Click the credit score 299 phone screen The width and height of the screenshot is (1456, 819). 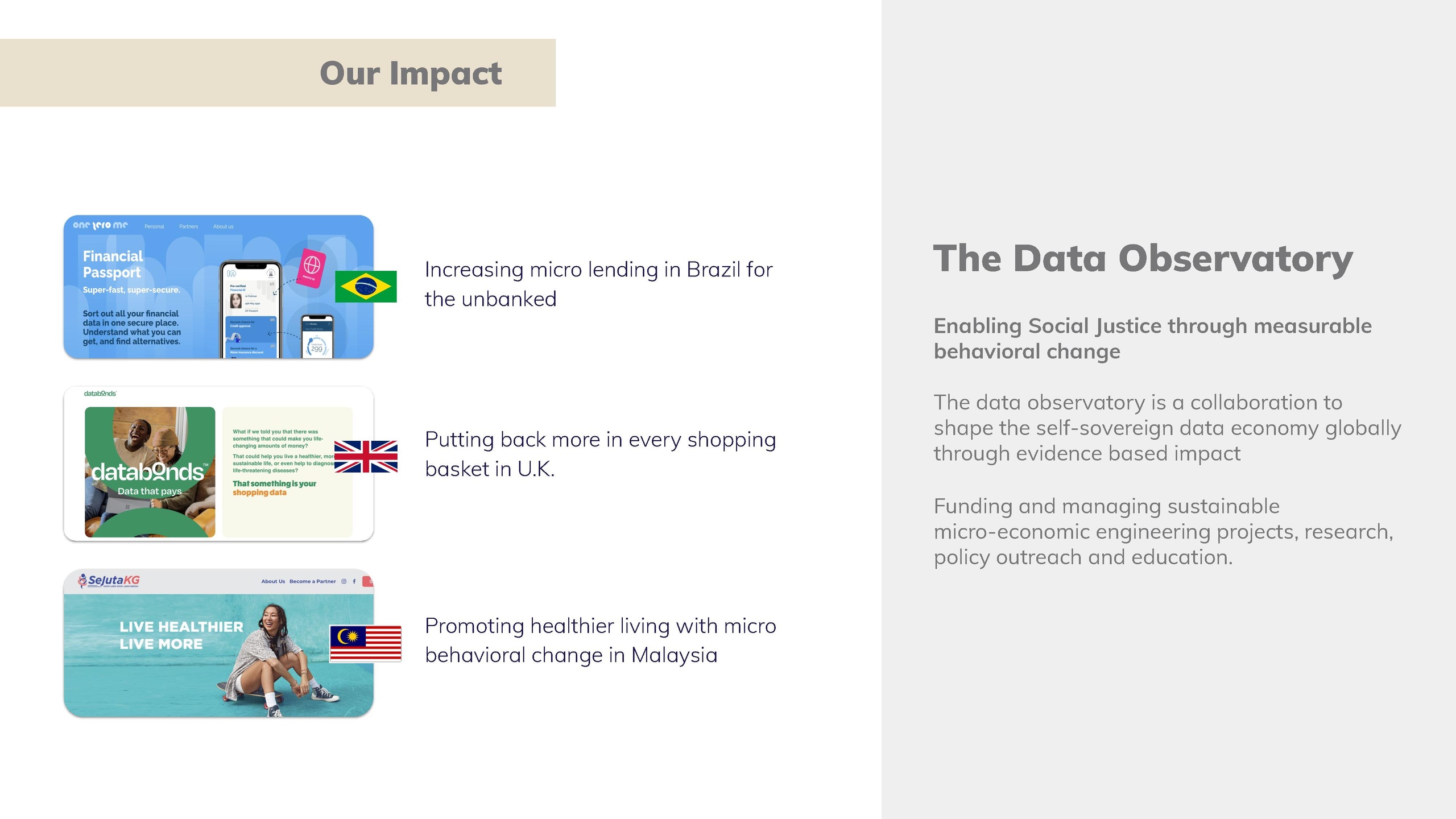pyautogui.click(x=317, y=338)
